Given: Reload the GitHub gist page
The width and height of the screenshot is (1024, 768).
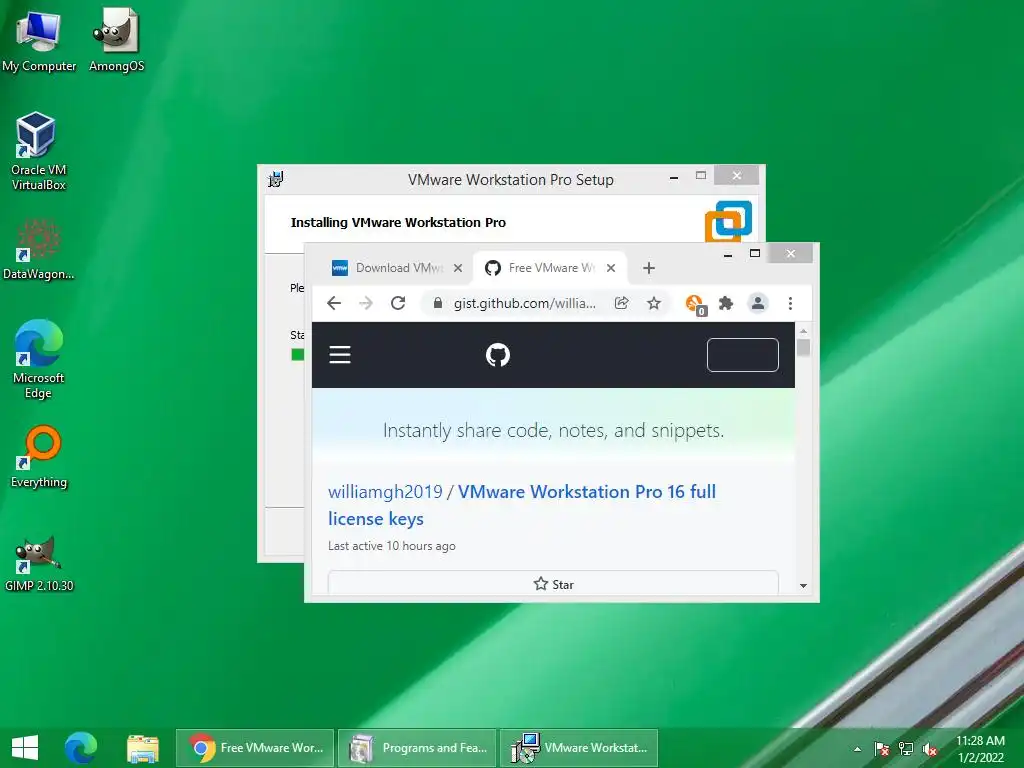Looking at the screenshot, I should pyautogui.click(x=398, y=303).
